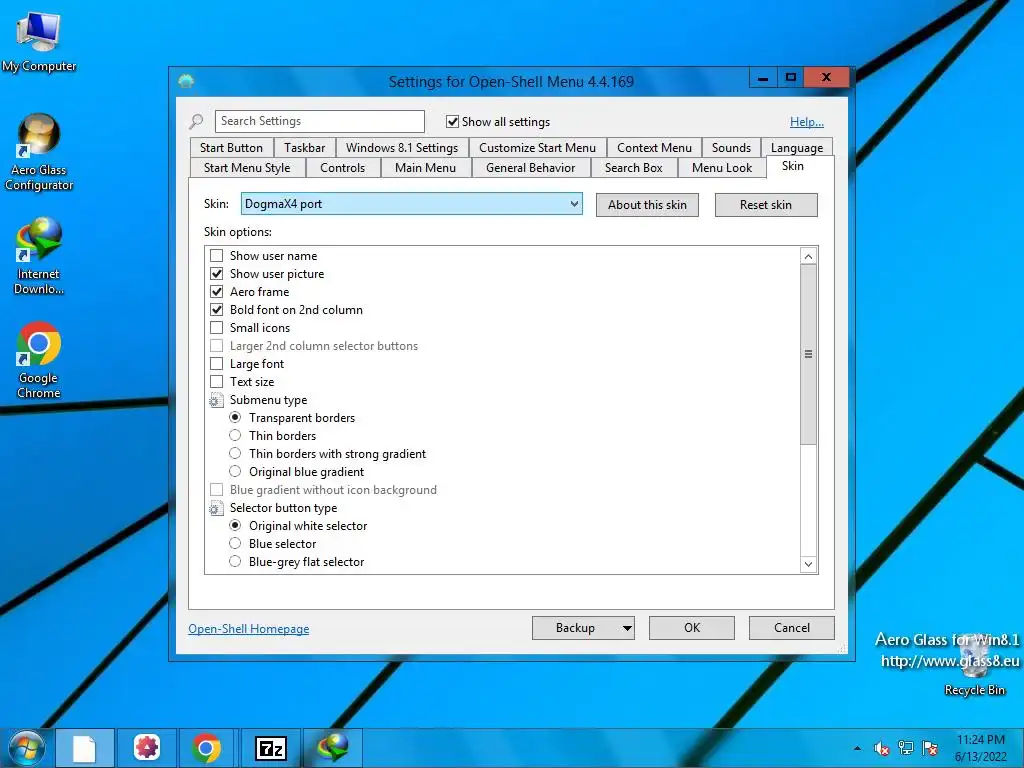The height and width of the screenshot is (768, 1024).
Task: Go to Windows 8.1 Settings tab
Action: (402, 148)
